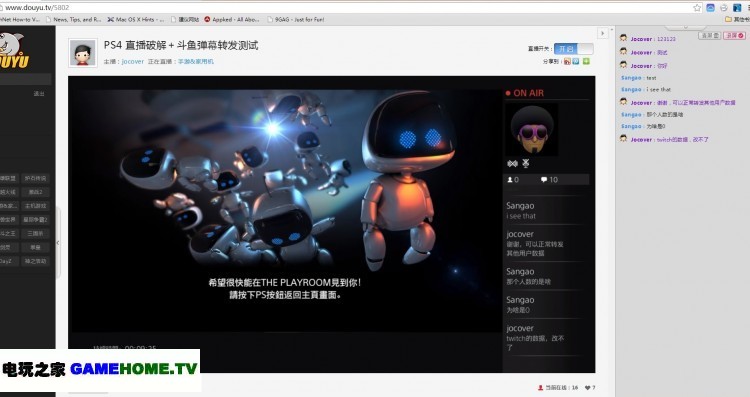Click the online viewers person icon
Viewport: 750px width, 397px height.
[x=540, y=387]
